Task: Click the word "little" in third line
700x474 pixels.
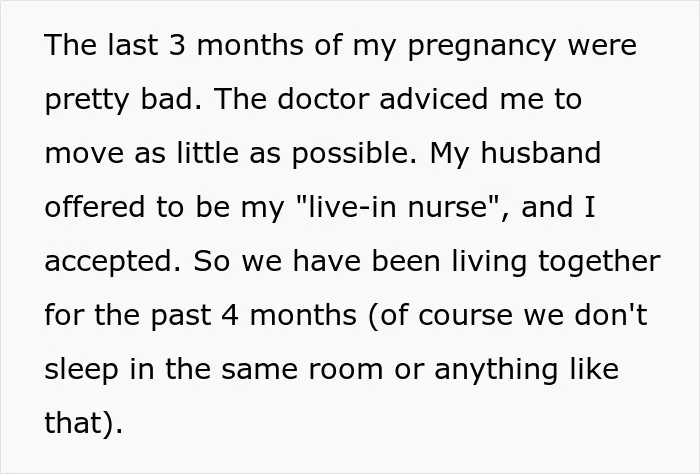Action: coord(208,153)
